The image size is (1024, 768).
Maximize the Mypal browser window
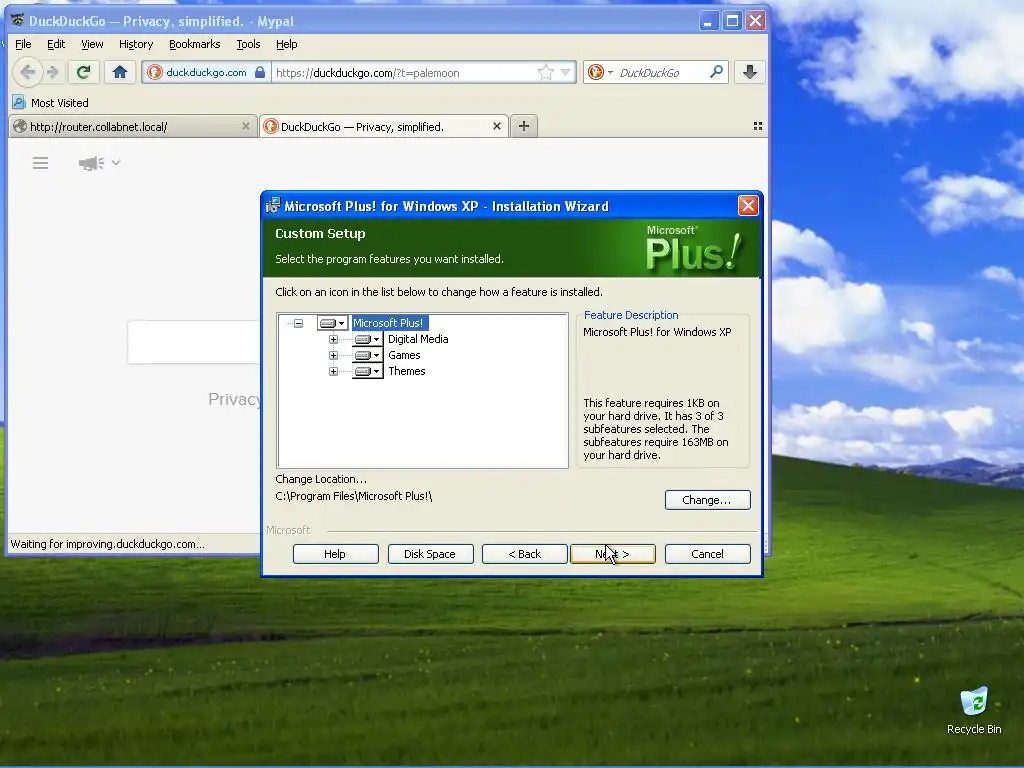(732, 21)
